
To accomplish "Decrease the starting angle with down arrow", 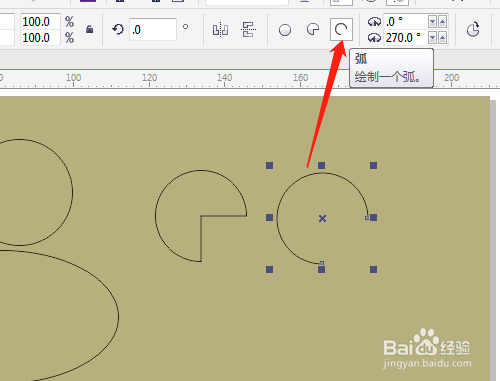I will click(432, 22).
